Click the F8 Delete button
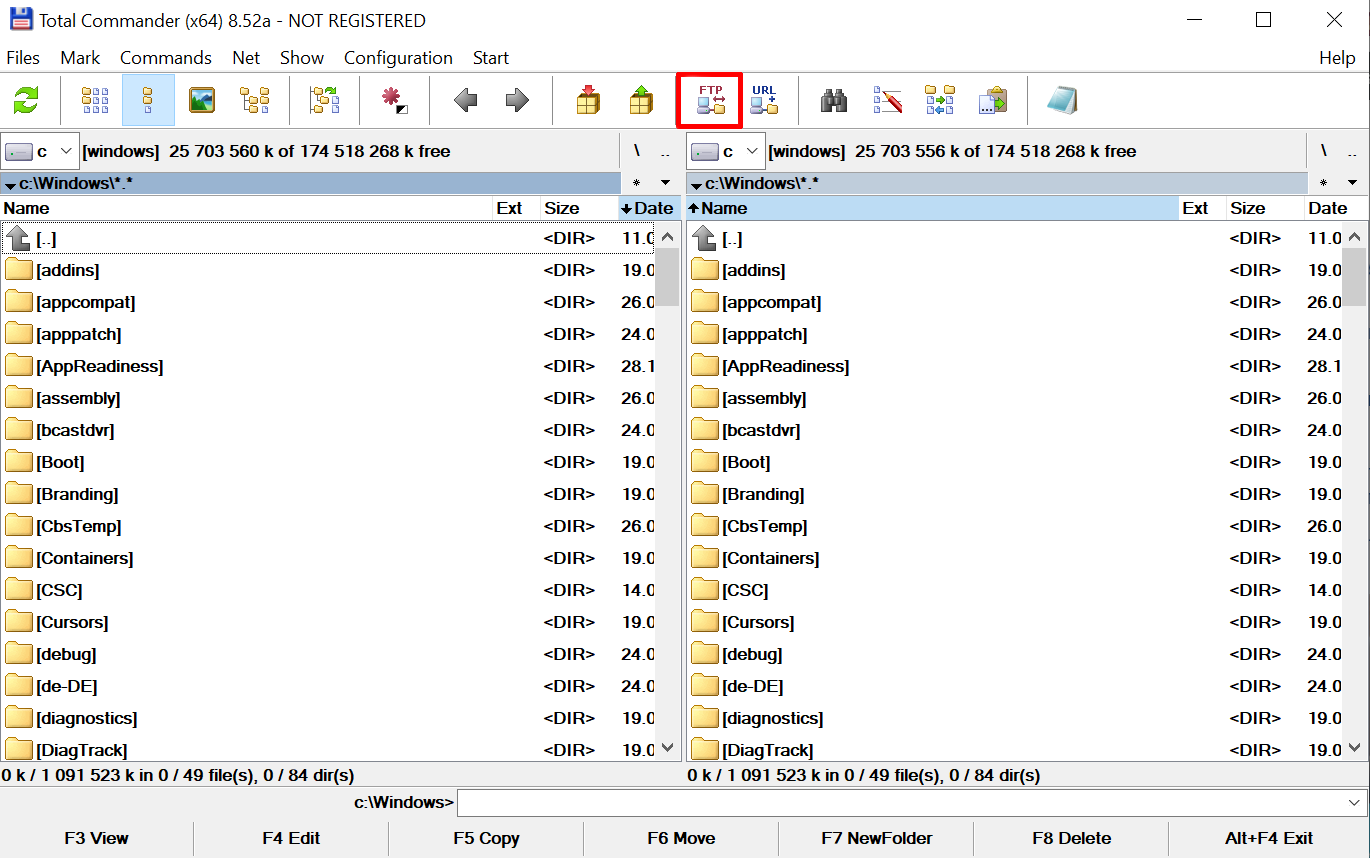Screen dimensions: 1370x858 (x=1071, y=838)
